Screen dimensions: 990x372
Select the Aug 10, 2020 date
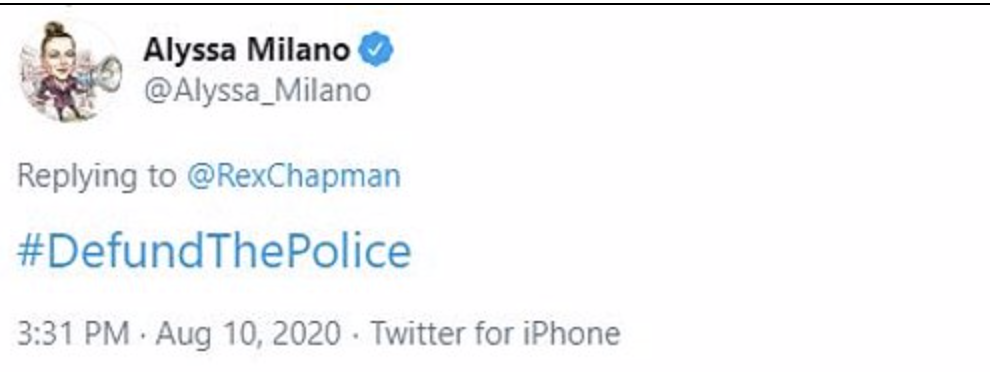point(248,333)
